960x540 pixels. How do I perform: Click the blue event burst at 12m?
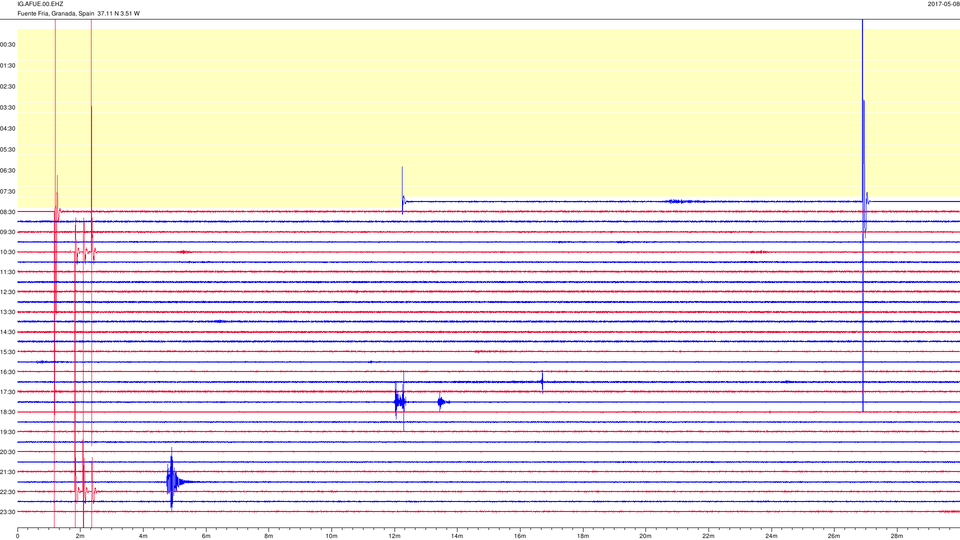point(399,402)
